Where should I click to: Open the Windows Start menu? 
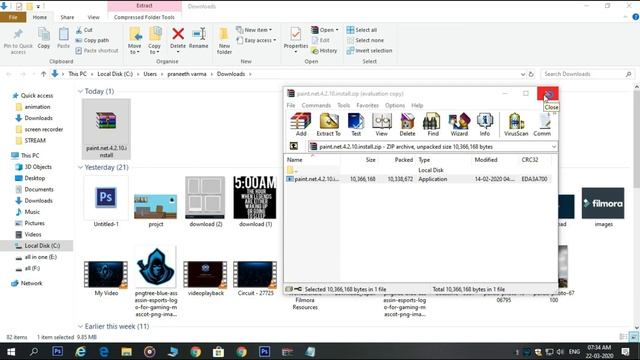(x=11, y=351)
